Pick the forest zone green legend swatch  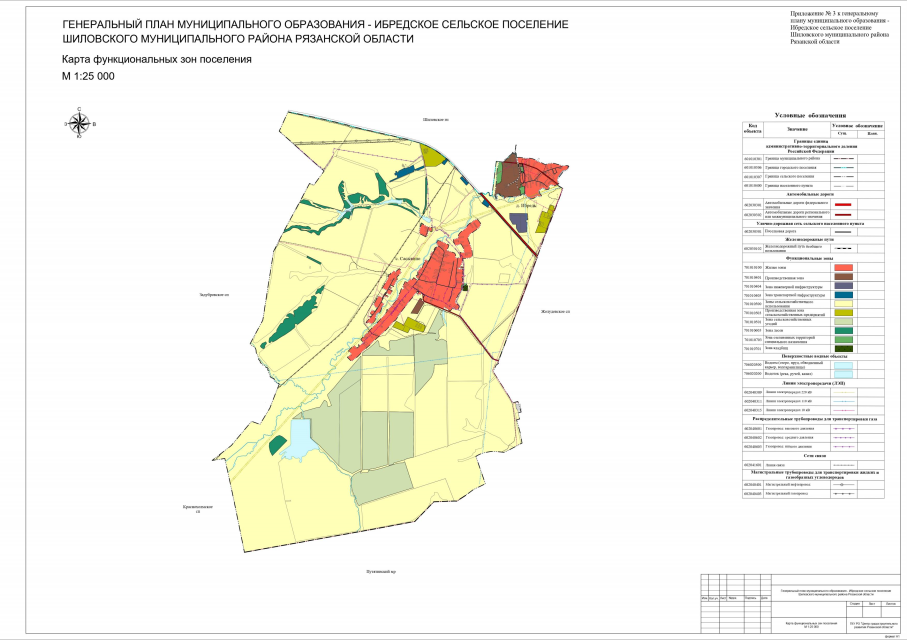[x=842, y=330]
